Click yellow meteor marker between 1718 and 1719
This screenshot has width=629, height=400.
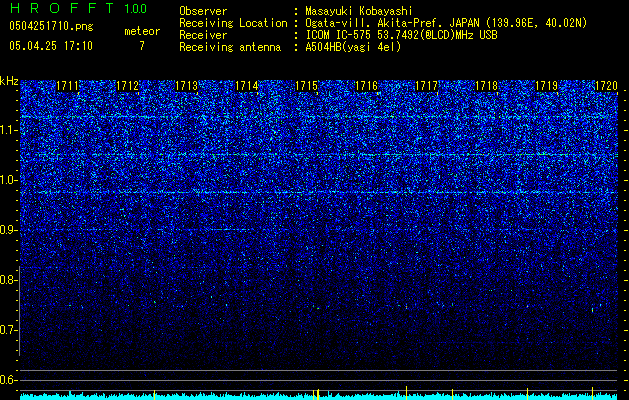point(527,394)
